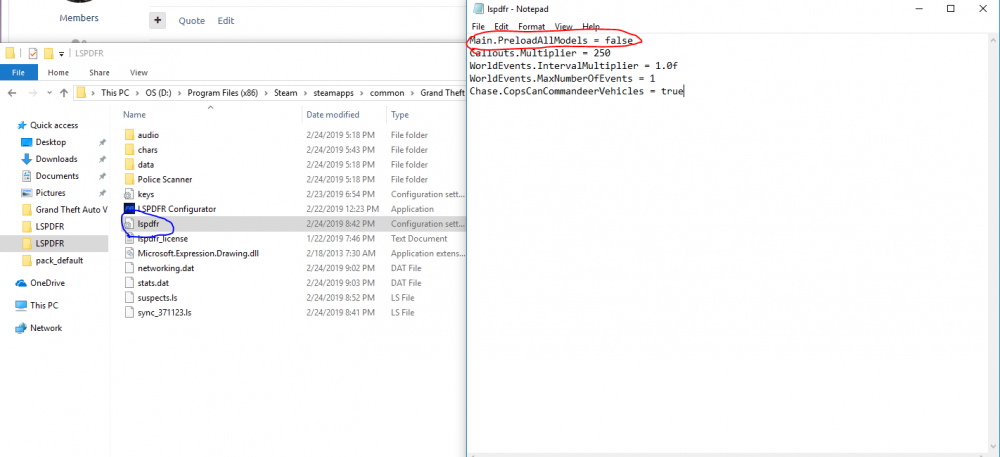
Task: Open Notepad Format menu
Action: (531, 27)
